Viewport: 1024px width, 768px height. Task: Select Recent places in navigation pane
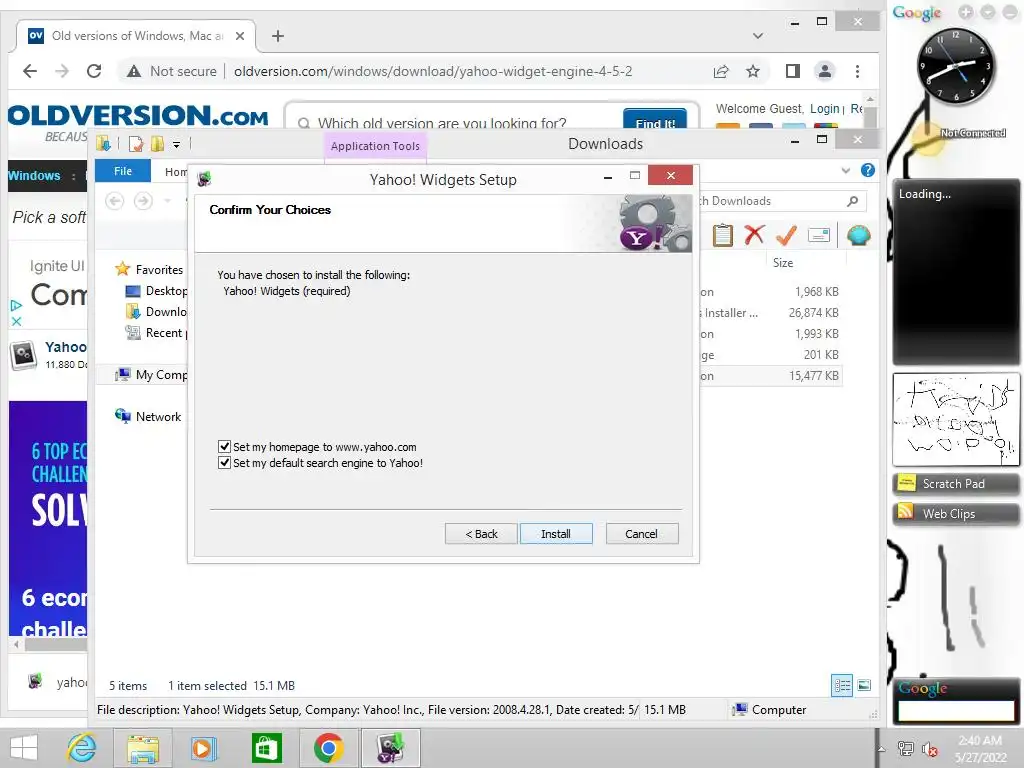[x=166, y=332]
